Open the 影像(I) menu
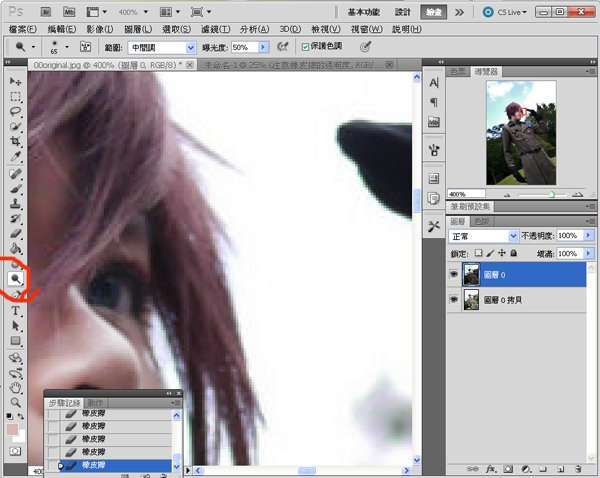This screenshot has height=478, width=600. coord(99,29)
